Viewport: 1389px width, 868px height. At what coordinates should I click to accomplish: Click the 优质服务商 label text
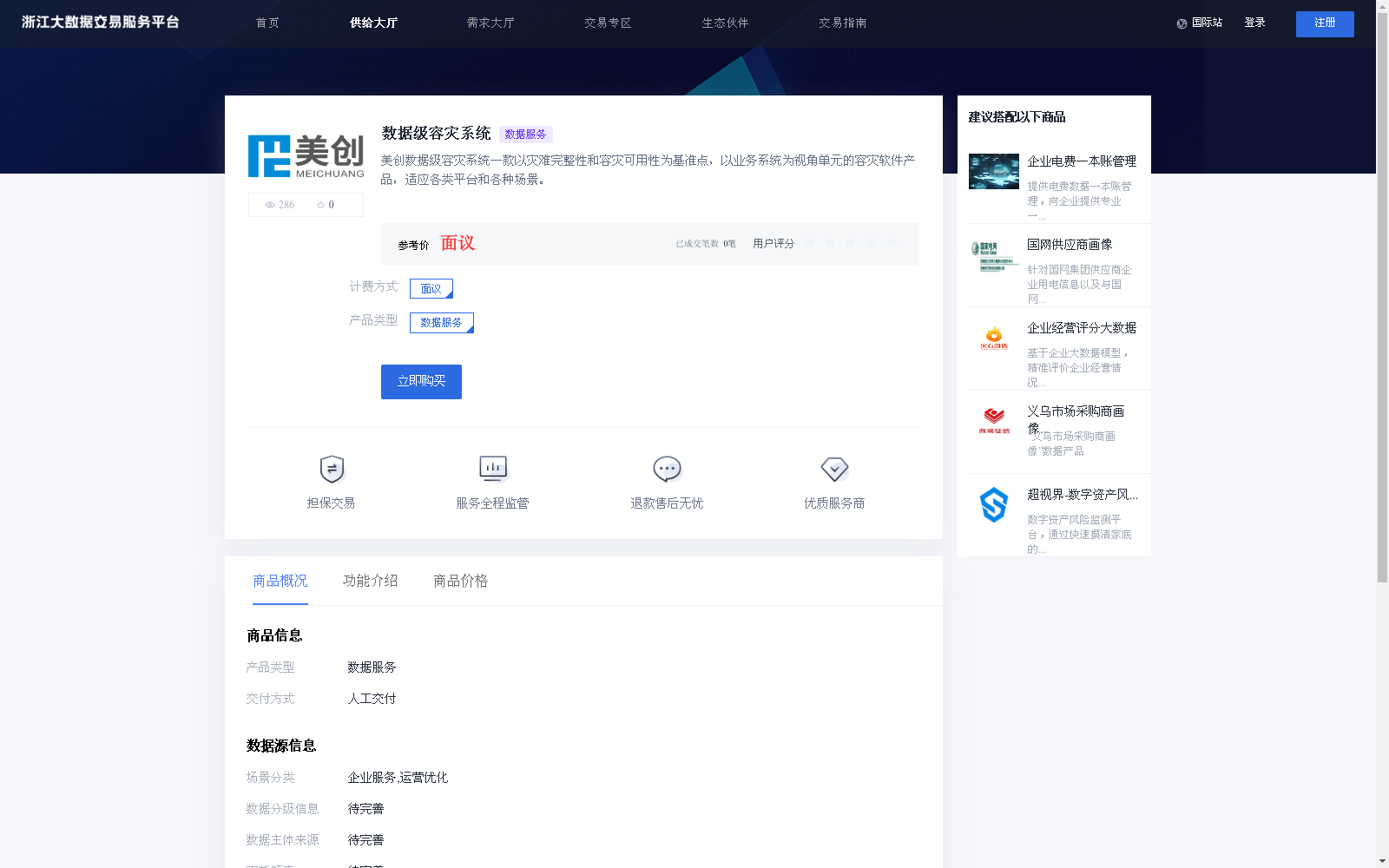point(834,503)
